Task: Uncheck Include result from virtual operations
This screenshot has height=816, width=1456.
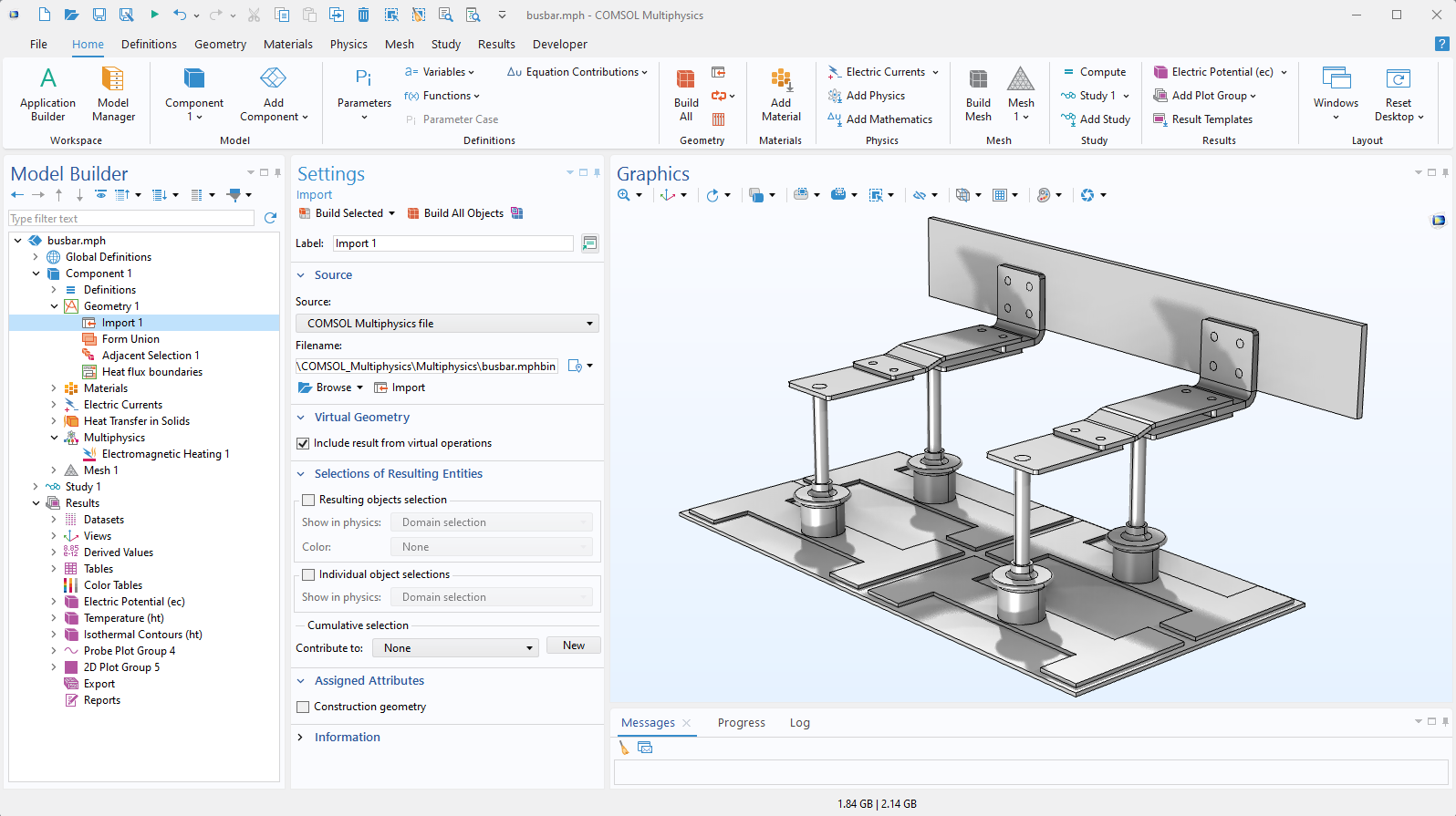Action: coord(304,443)
